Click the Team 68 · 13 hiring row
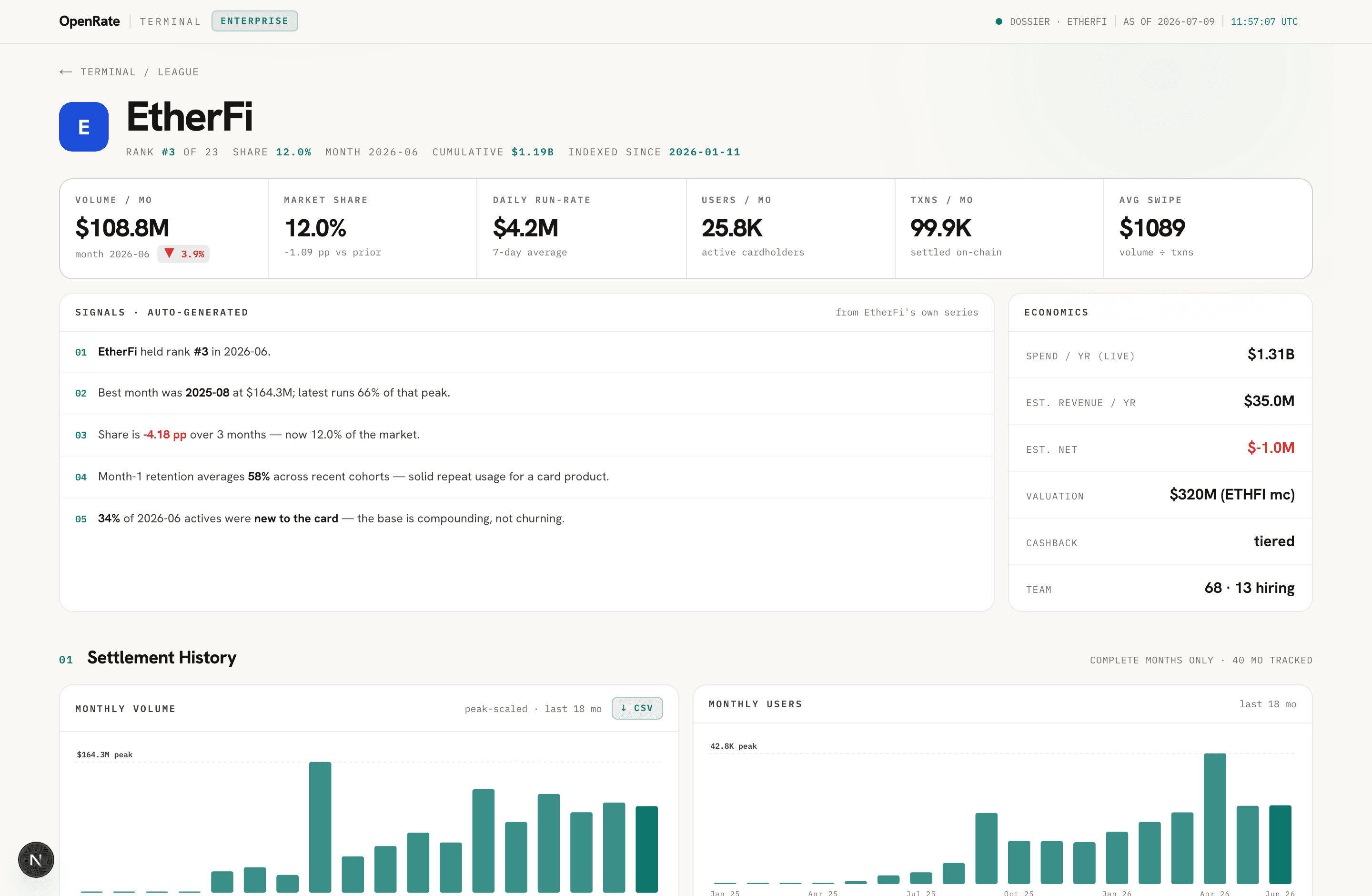 [x=1160, y=588]
